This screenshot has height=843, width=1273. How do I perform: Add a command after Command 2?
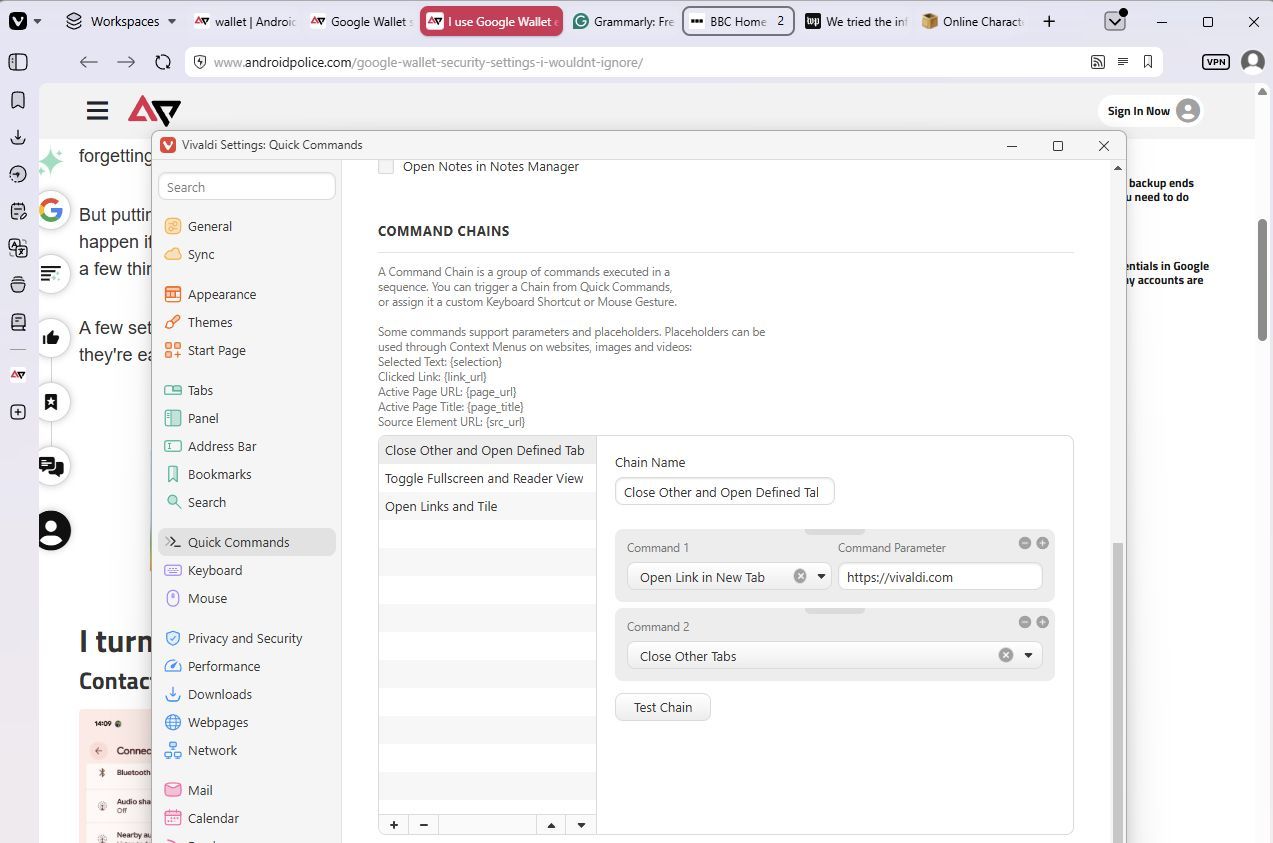click(x=1042, y=622)
